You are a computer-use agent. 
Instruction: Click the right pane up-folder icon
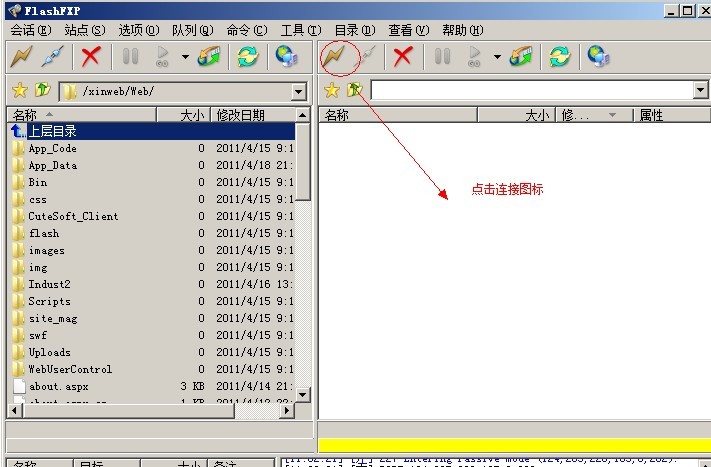click(x=354, y=90)
